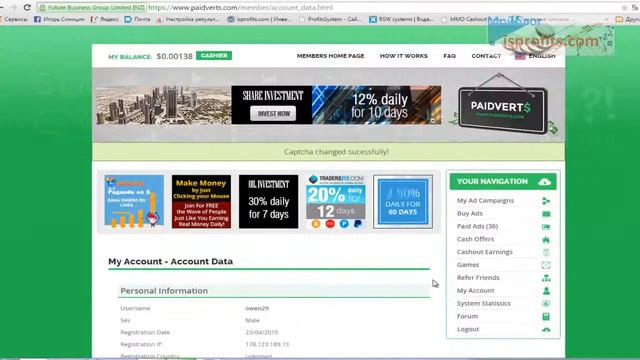This screenshot has height=360, width=640.
Task: Click the registration IP value
Action: 267,344
